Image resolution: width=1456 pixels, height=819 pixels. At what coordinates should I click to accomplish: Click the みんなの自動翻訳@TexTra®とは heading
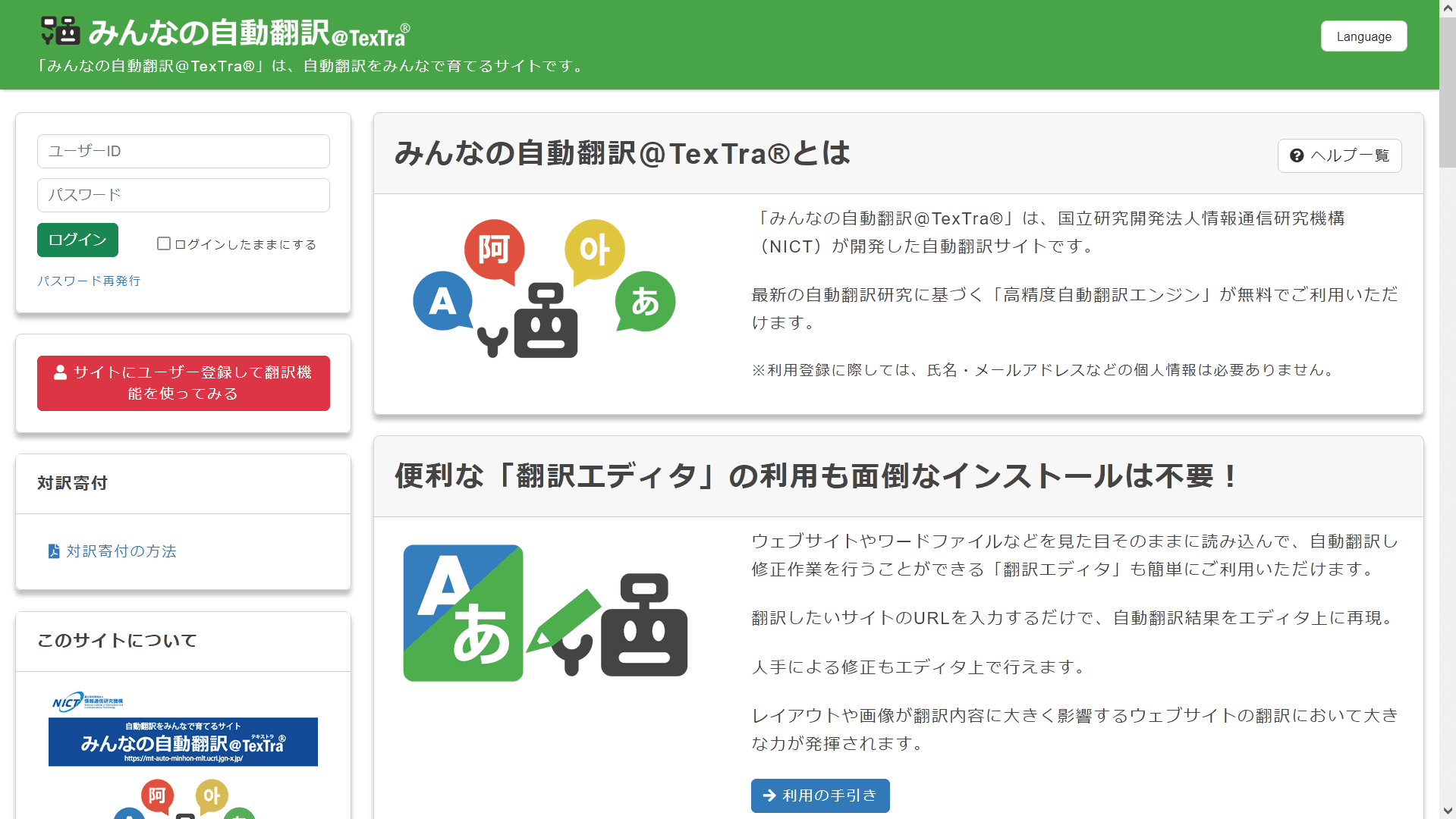coord(622,153)
